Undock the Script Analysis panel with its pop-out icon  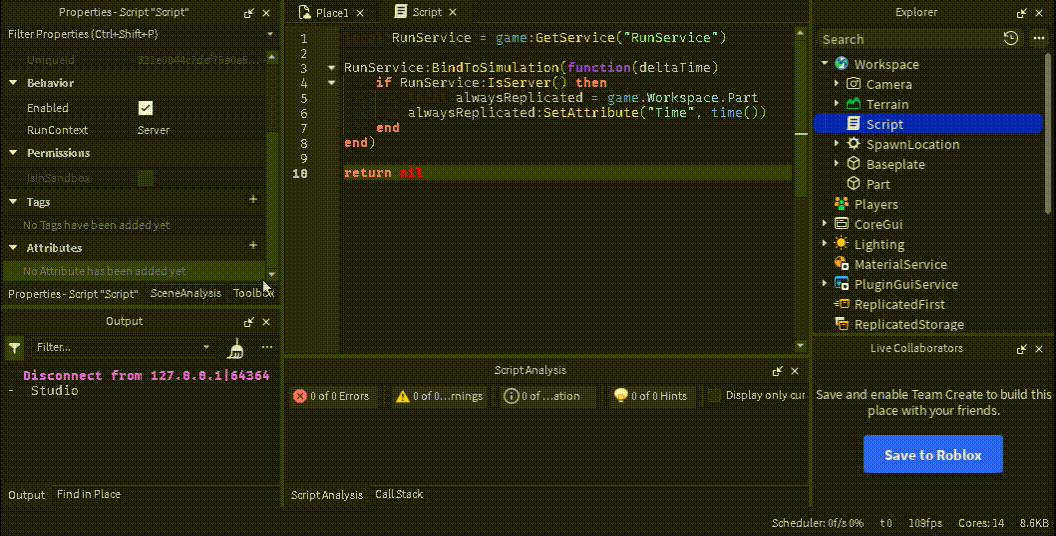click(778, 371)
